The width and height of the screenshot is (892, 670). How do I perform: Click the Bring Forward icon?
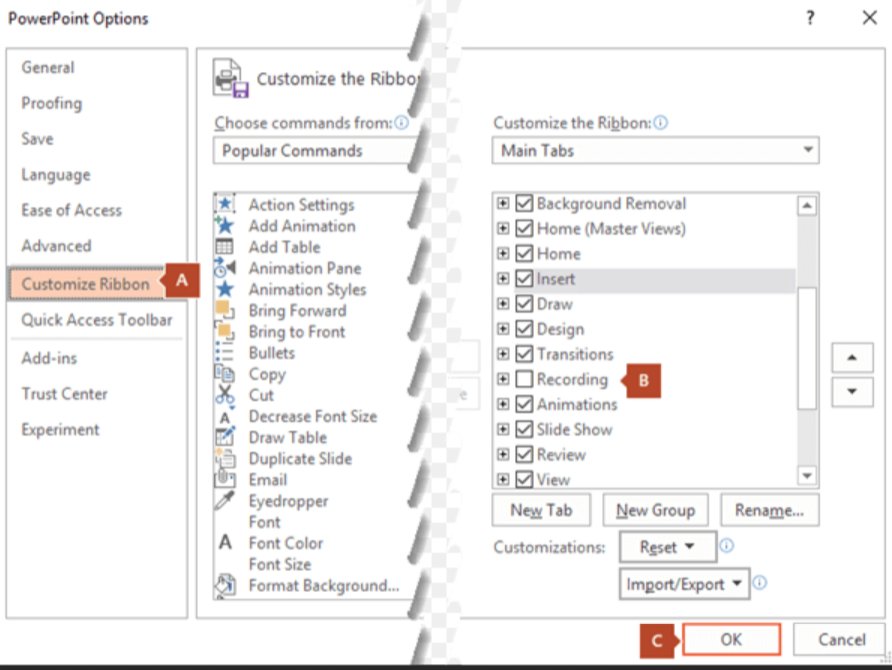coord(225,310)
